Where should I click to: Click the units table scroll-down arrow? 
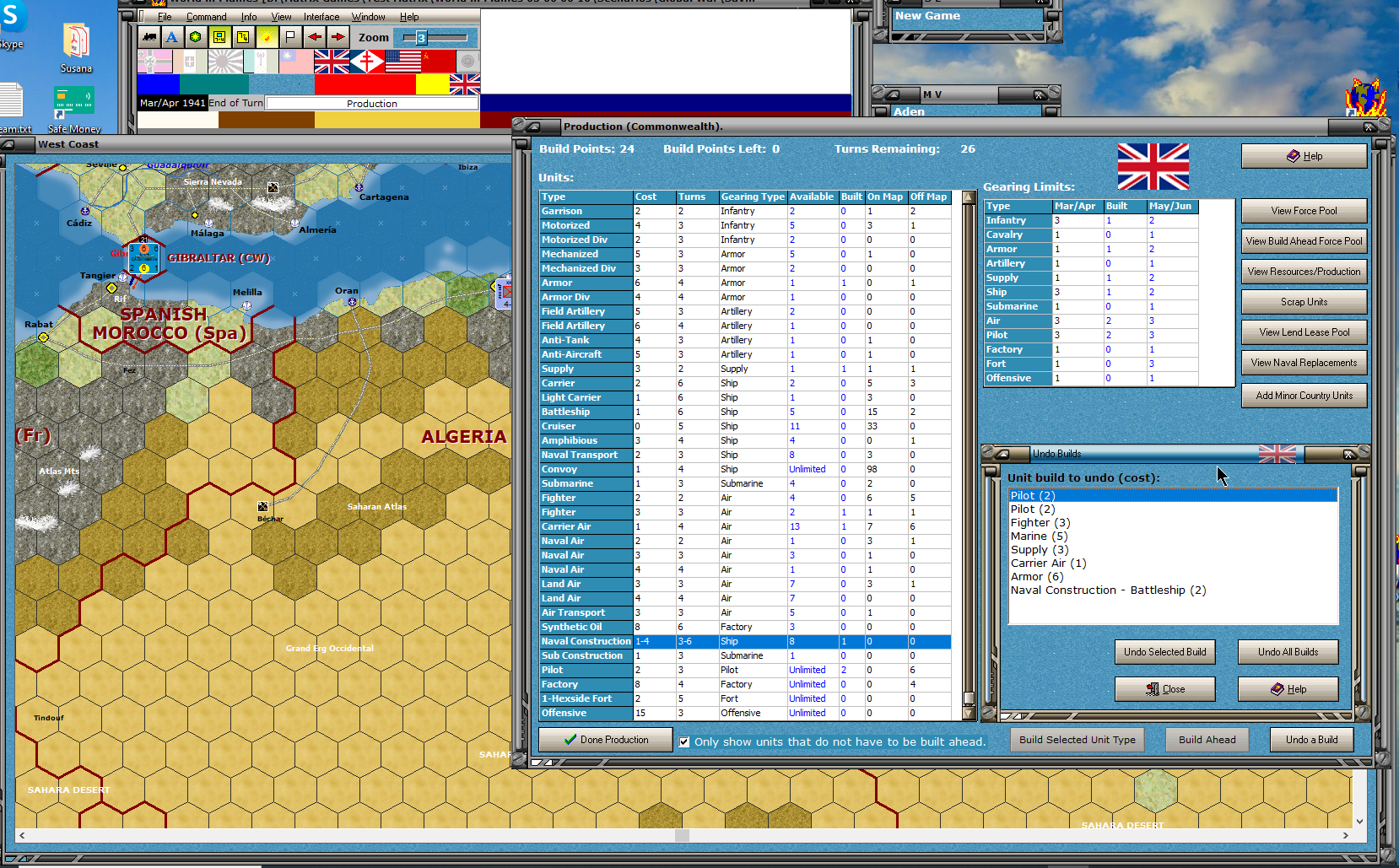tap(969, 714)
